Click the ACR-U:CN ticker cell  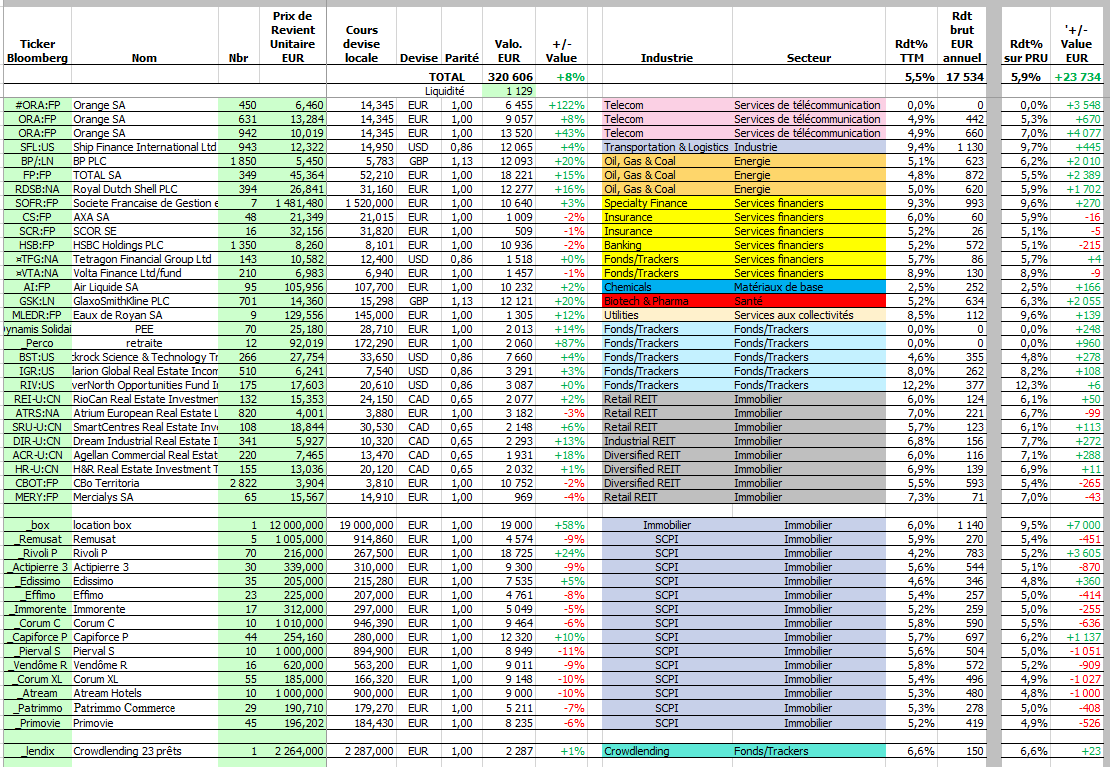click(x=38, y=455)
